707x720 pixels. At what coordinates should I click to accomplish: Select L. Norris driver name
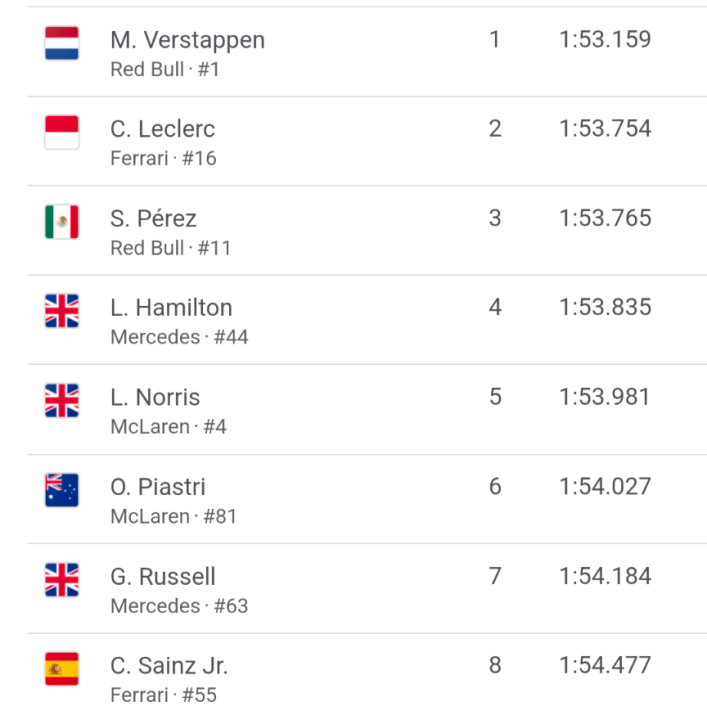[x=155, y=398]
